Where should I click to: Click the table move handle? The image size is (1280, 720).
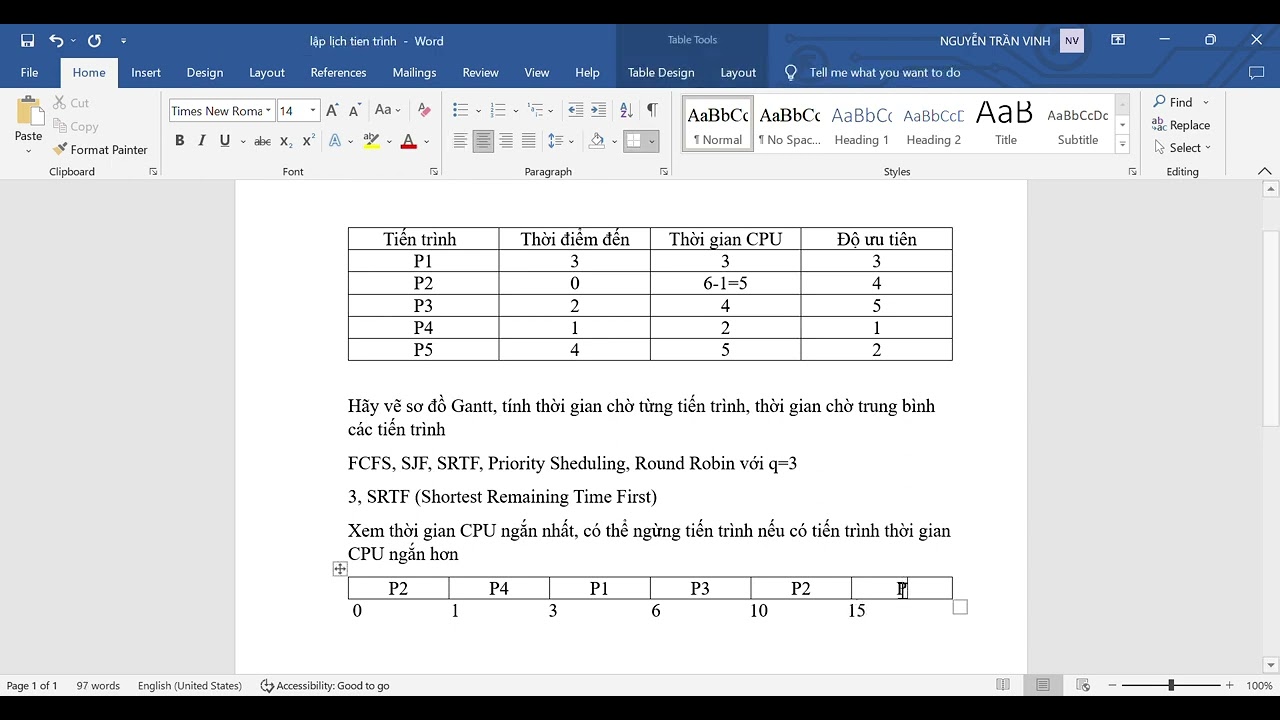pyautogui.click(x=340, y=569)
